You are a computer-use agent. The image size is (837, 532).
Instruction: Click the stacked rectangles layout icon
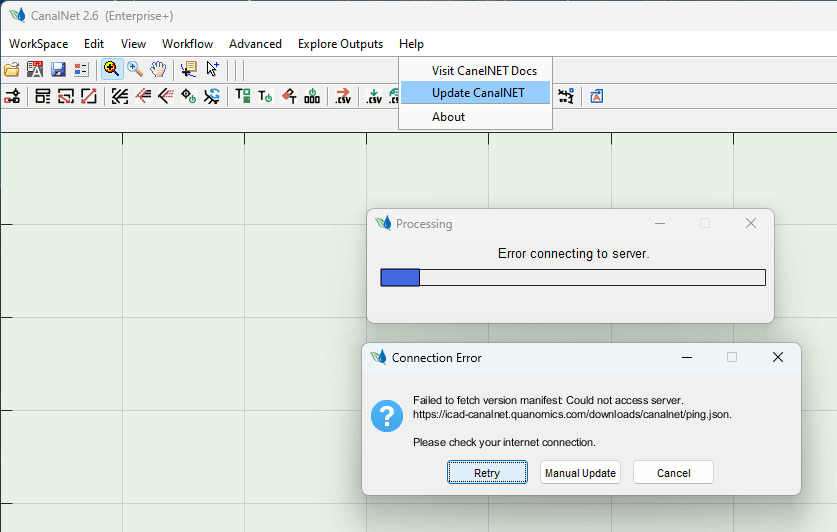click(x=43, y=97)
